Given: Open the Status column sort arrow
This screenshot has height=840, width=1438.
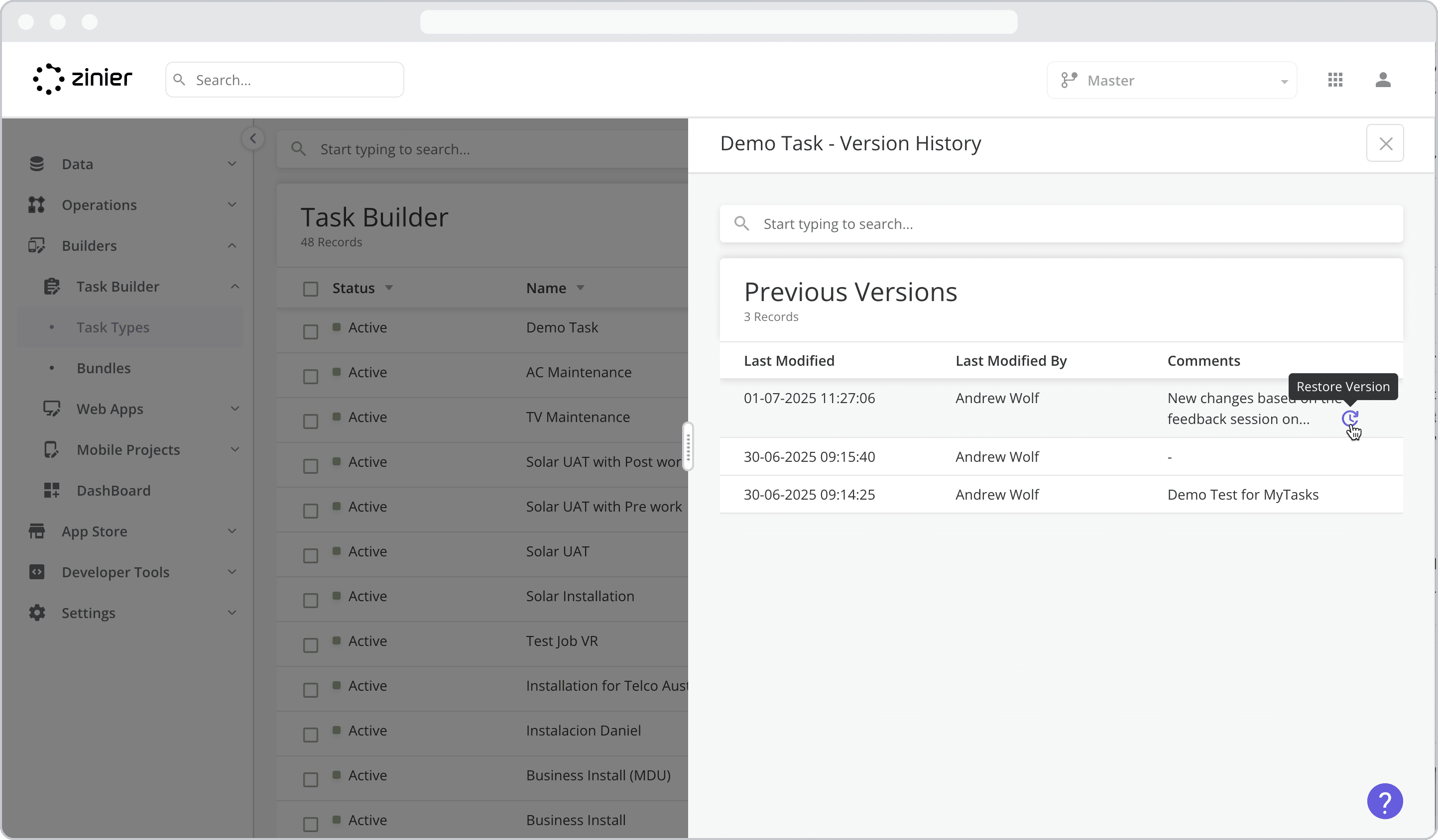Looking at the screenshot, I should click(x=388, y=288).
